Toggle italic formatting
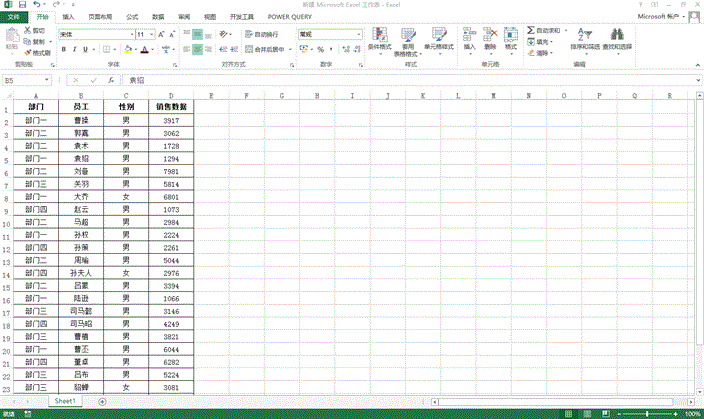Image resolution: width=704 pixels, height=419 pixels. tap(74, 49)
